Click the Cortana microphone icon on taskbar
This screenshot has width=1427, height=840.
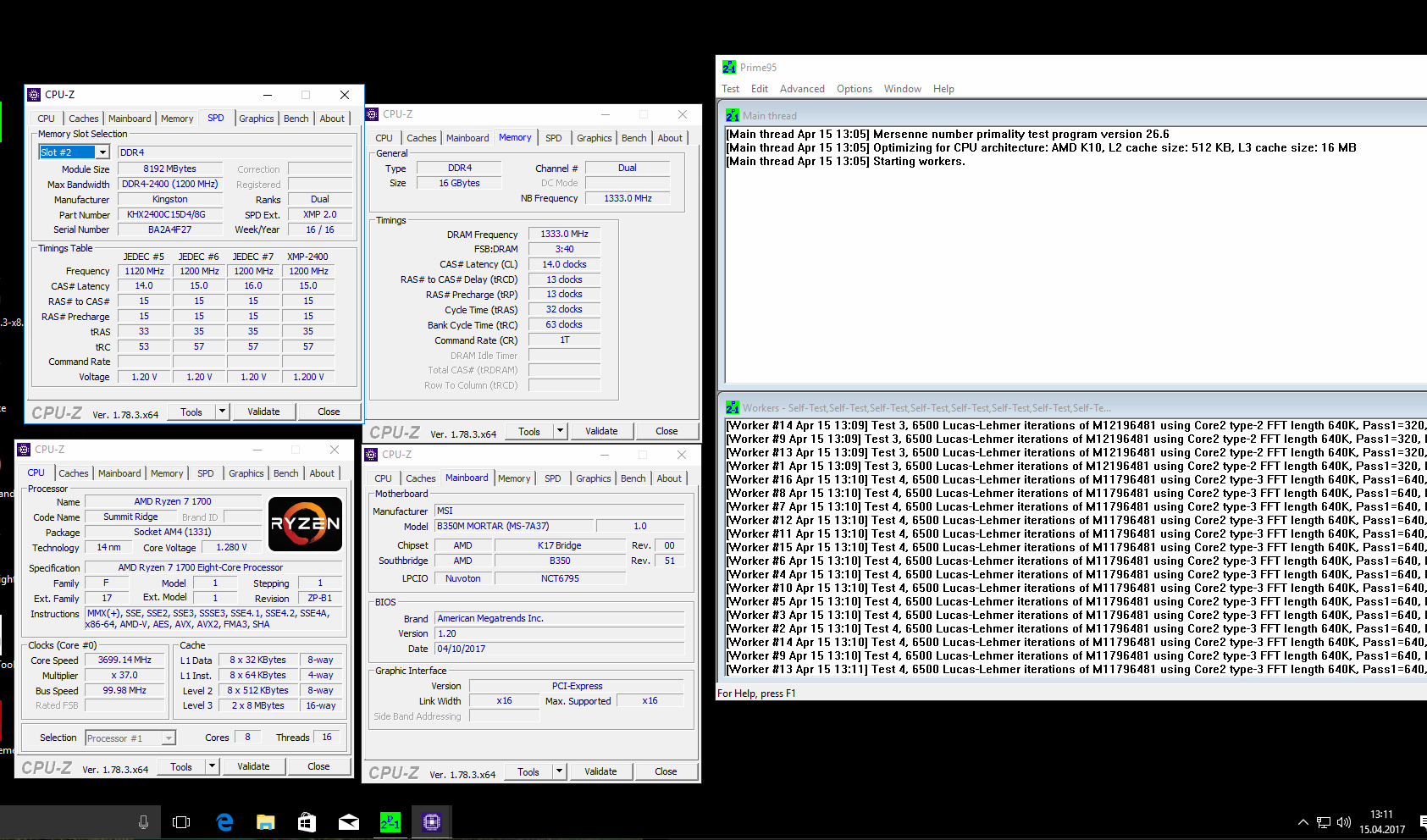tap(143, 822)
